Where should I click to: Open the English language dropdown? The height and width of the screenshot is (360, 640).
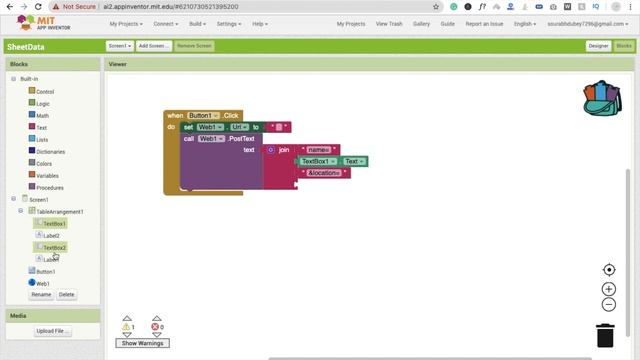coord(525,24)
